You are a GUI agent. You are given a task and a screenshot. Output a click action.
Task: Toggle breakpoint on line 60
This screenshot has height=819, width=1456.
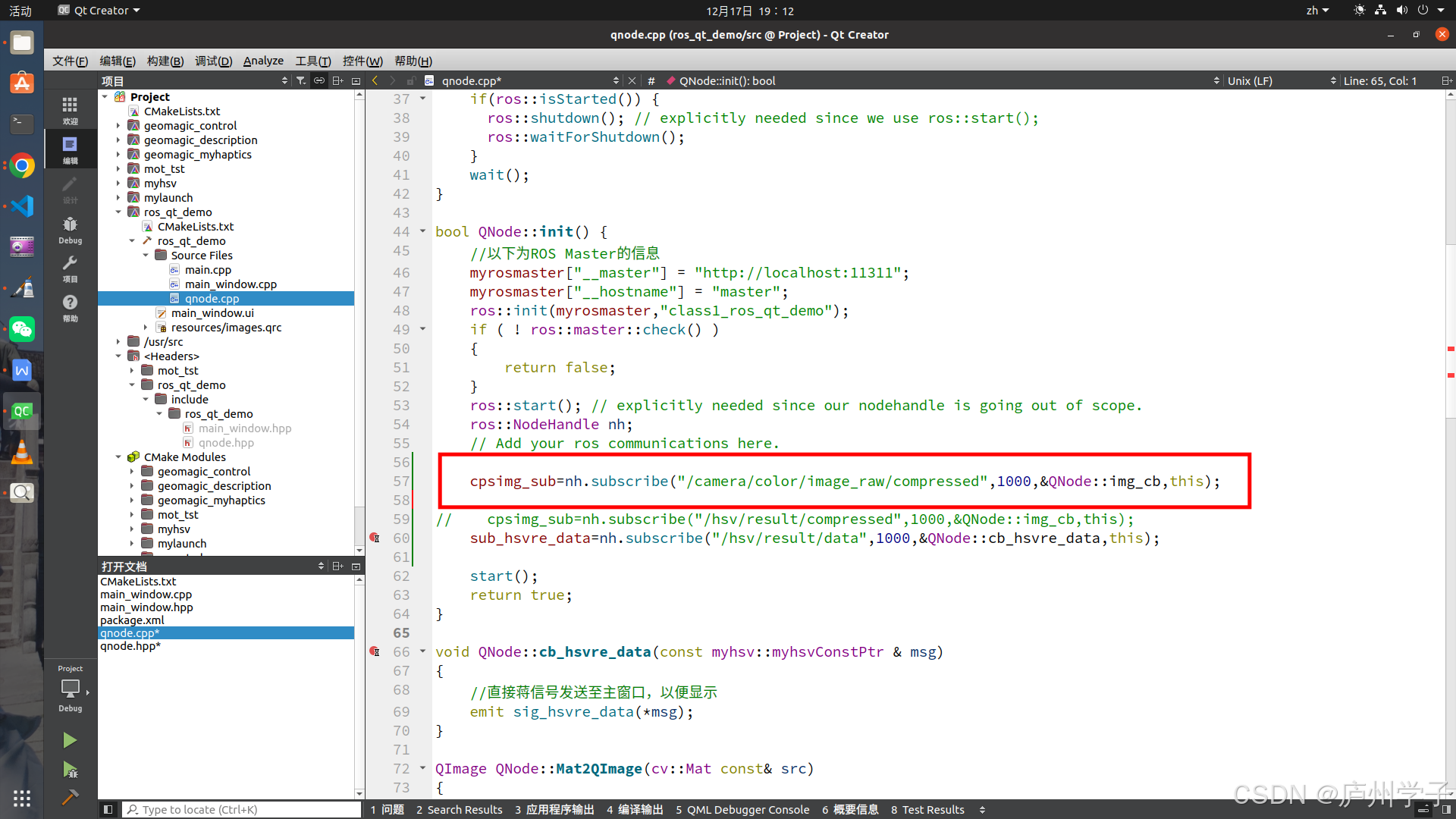point(375,538)
